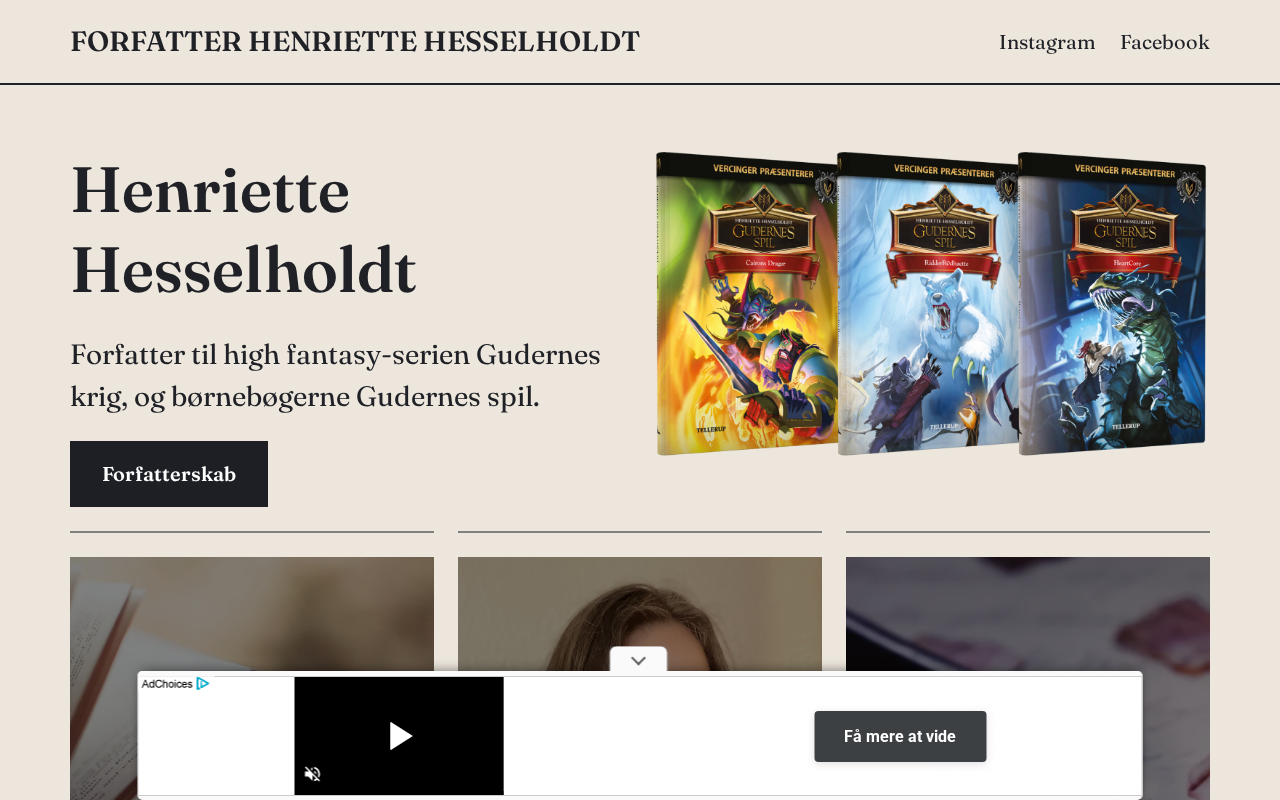Select the blue HeartCore book cover
1280x800 pixels.
[1112, 304]
